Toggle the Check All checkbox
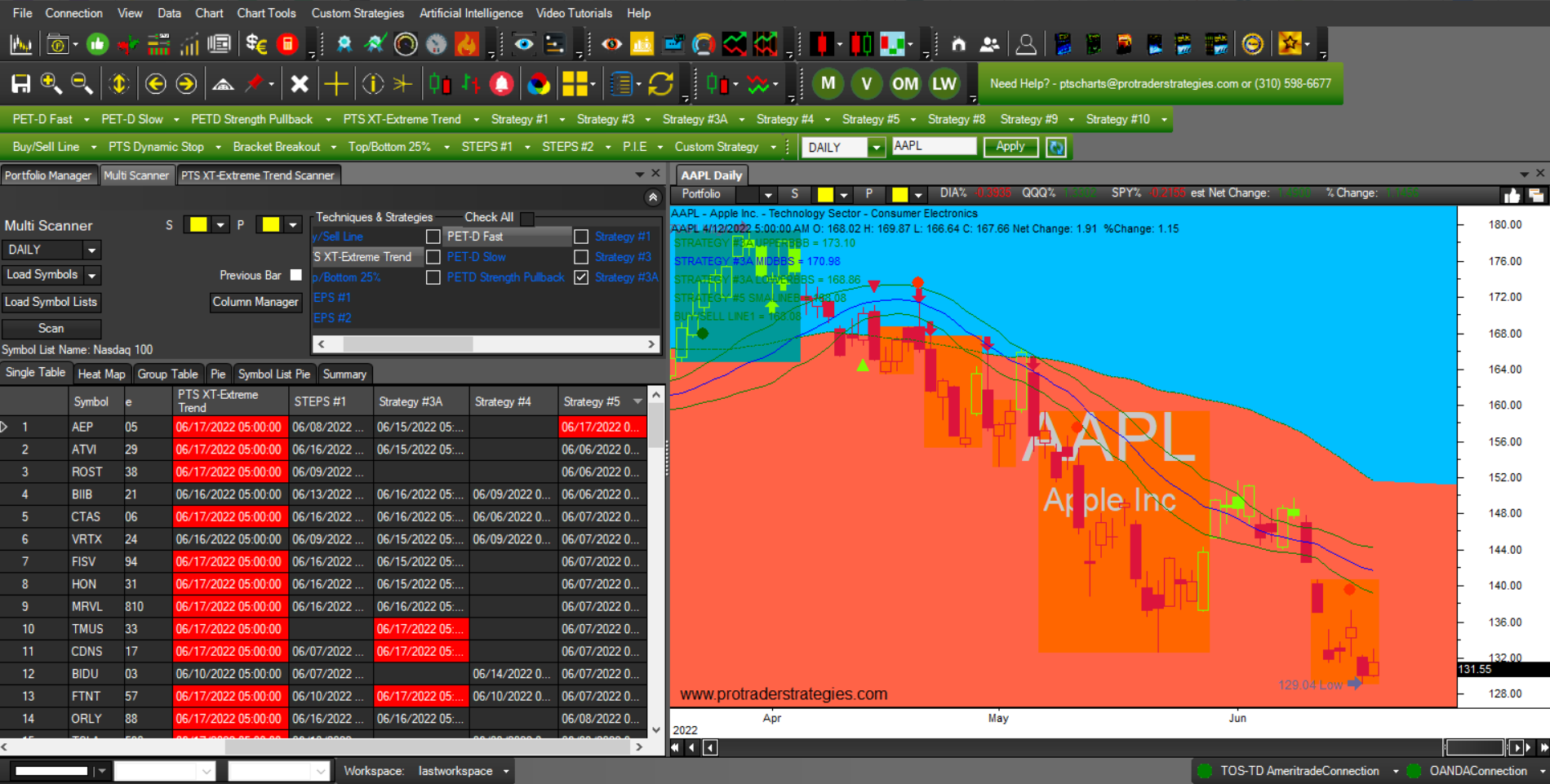This screenshot has width=1550, height=784. 527,219
